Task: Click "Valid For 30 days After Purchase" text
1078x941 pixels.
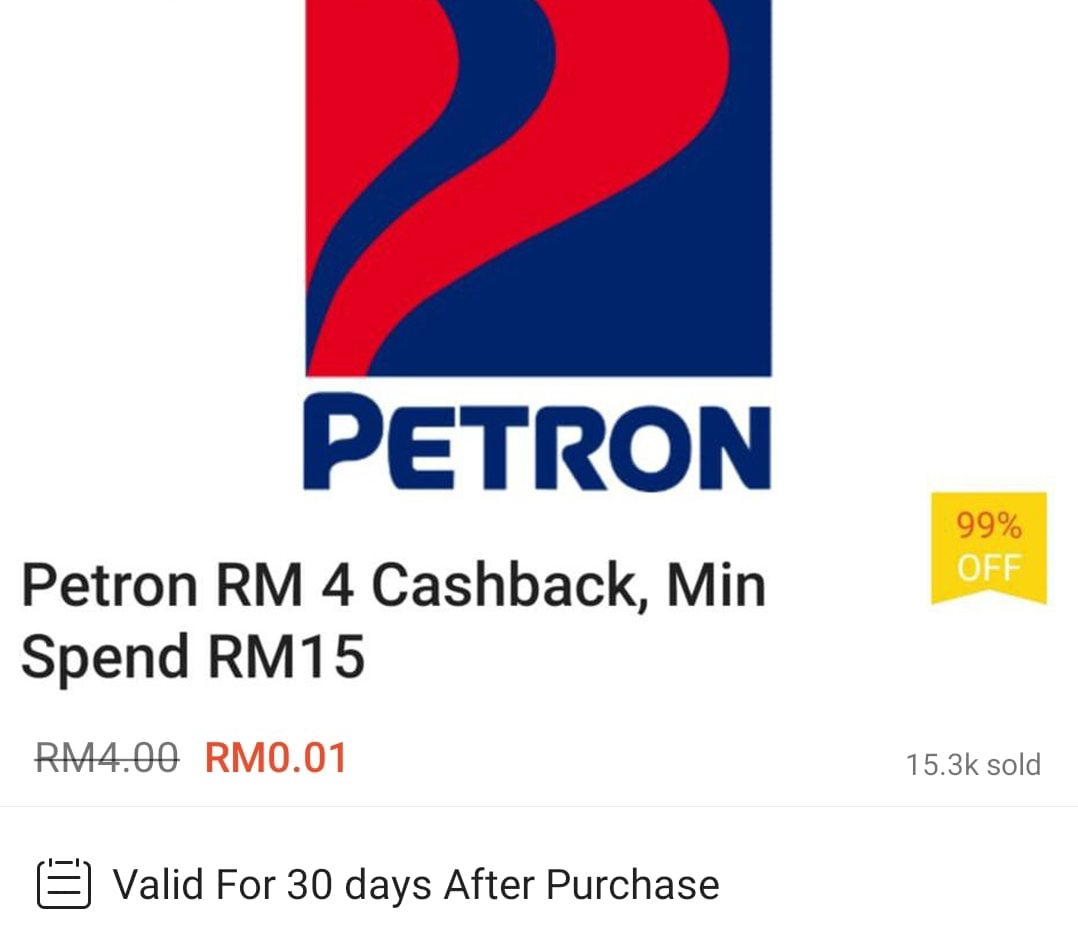Action: [417, 885]
